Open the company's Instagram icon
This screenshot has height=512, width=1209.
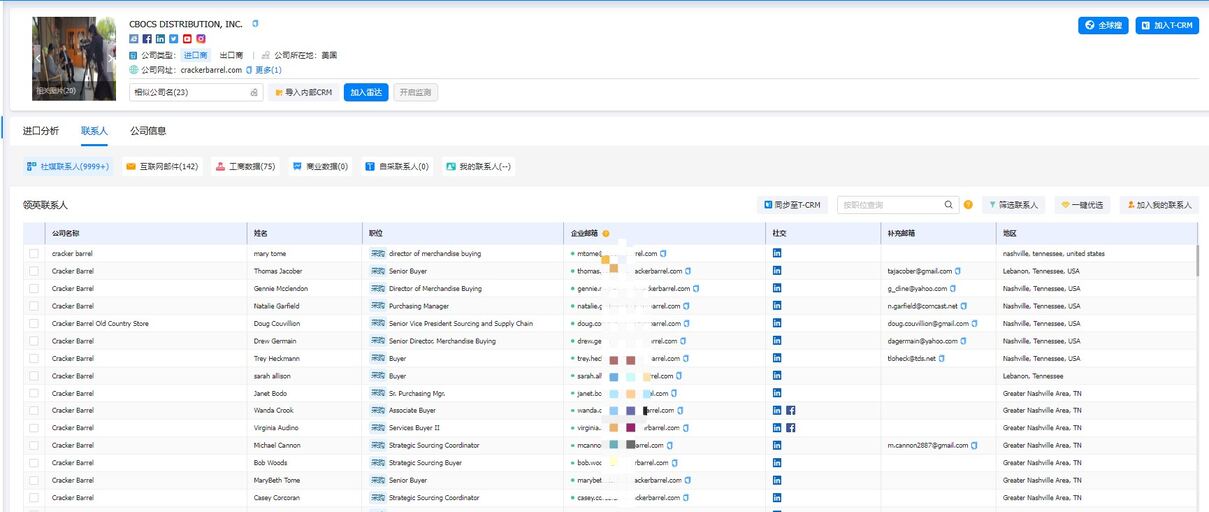(201, 39)
